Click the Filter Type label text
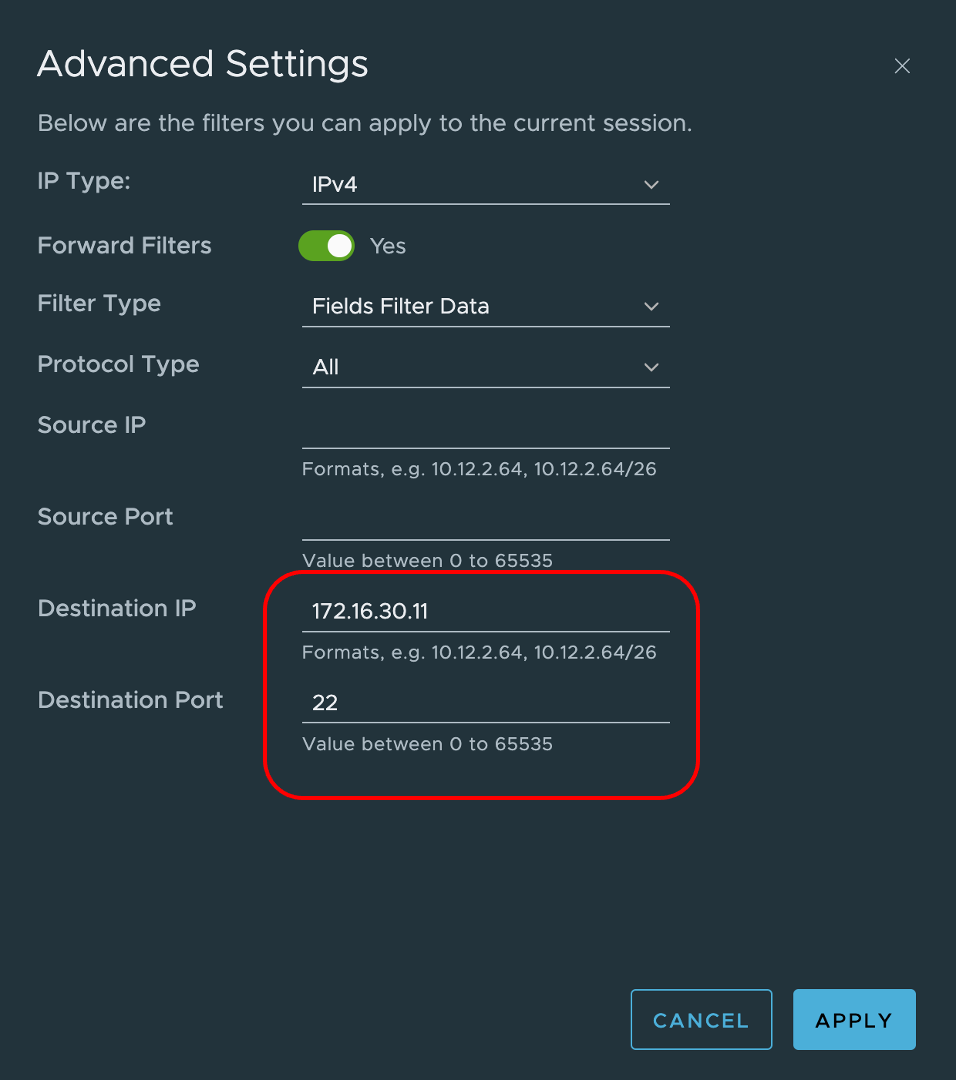956x1080 pixels. click(x=99, y=304)
